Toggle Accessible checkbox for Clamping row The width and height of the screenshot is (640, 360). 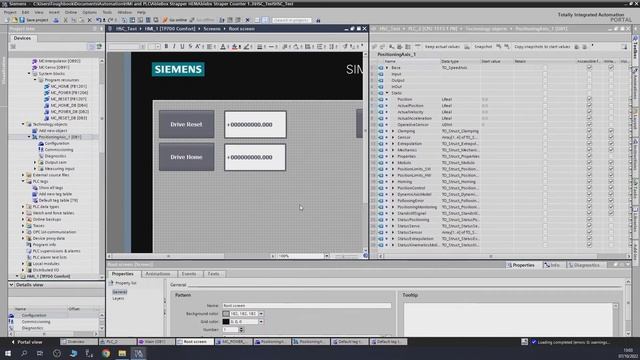tap(589, 131)
